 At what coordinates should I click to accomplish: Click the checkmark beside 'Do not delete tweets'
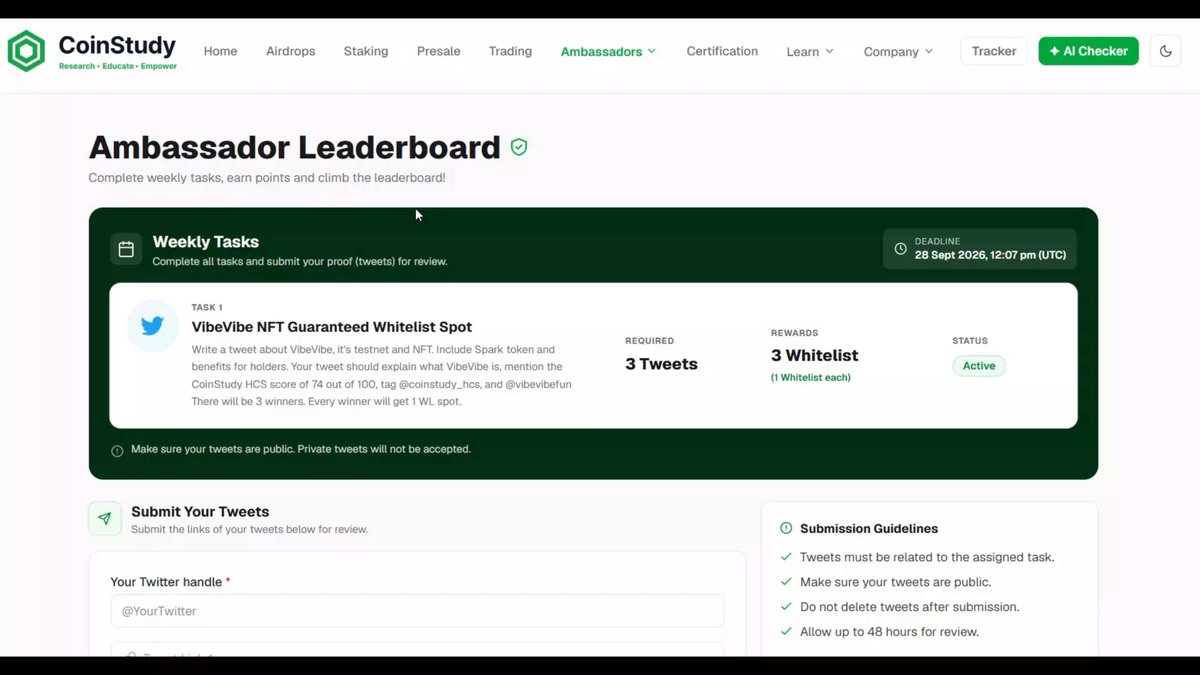[786, 607]
